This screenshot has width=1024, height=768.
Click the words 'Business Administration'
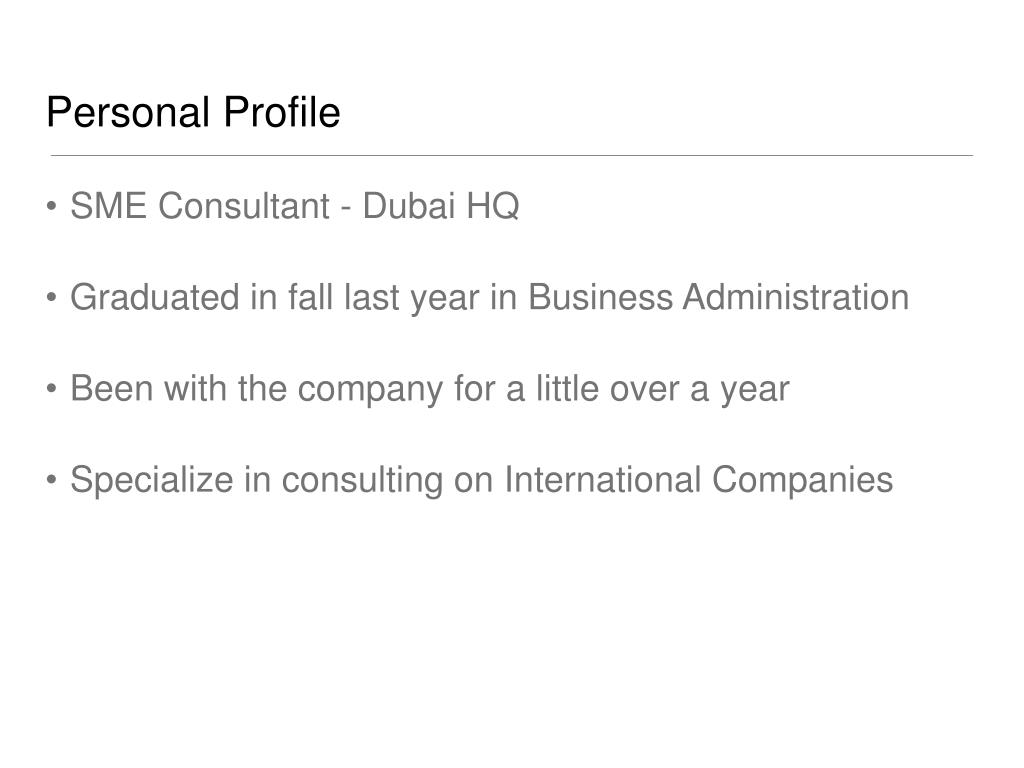(x=718, y=297)
